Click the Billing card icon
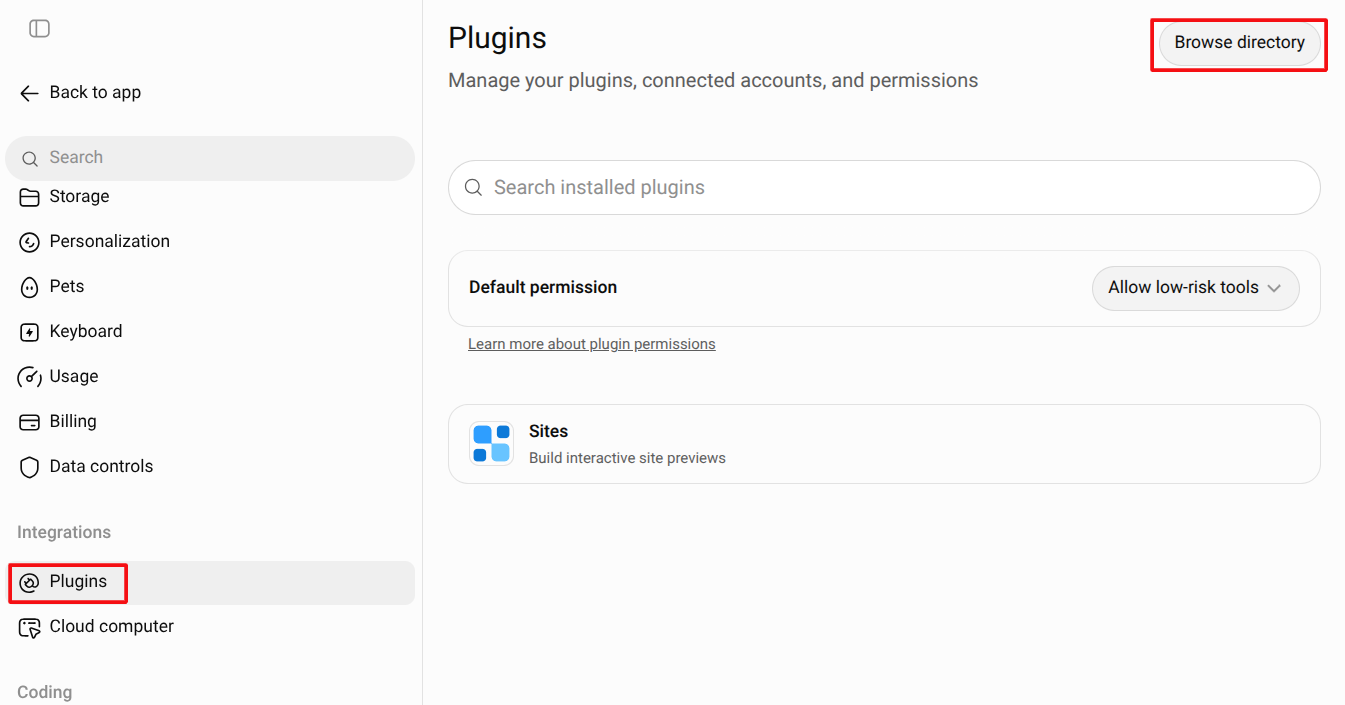This screenshot has height=705, width=1345. (x=30, y=422)
